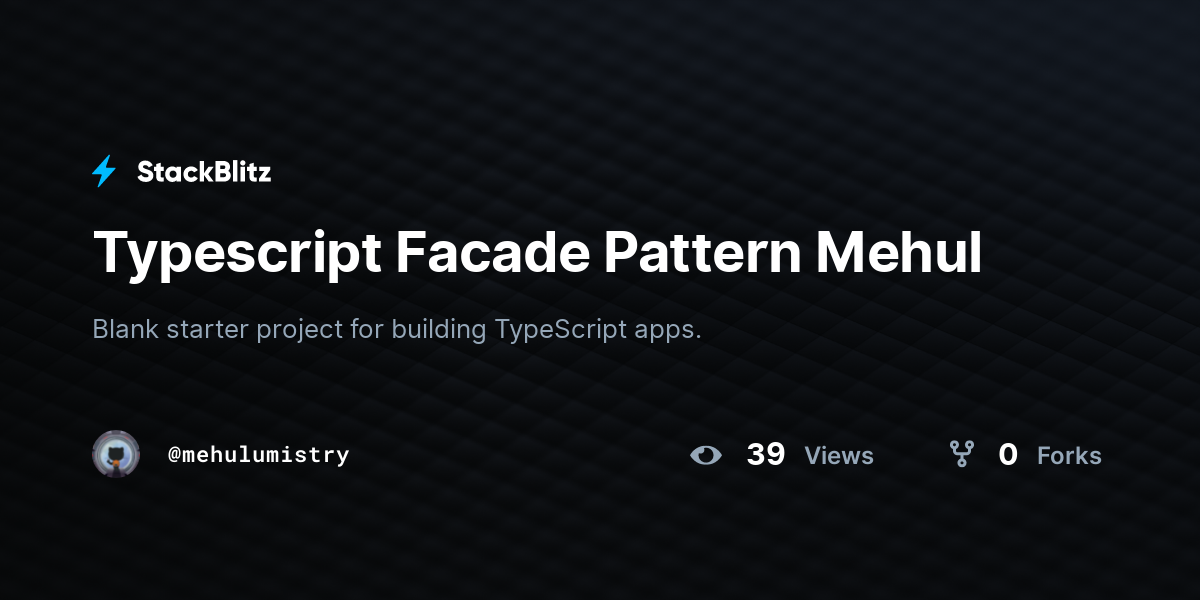Click the word TypeScript in the description

557,331
